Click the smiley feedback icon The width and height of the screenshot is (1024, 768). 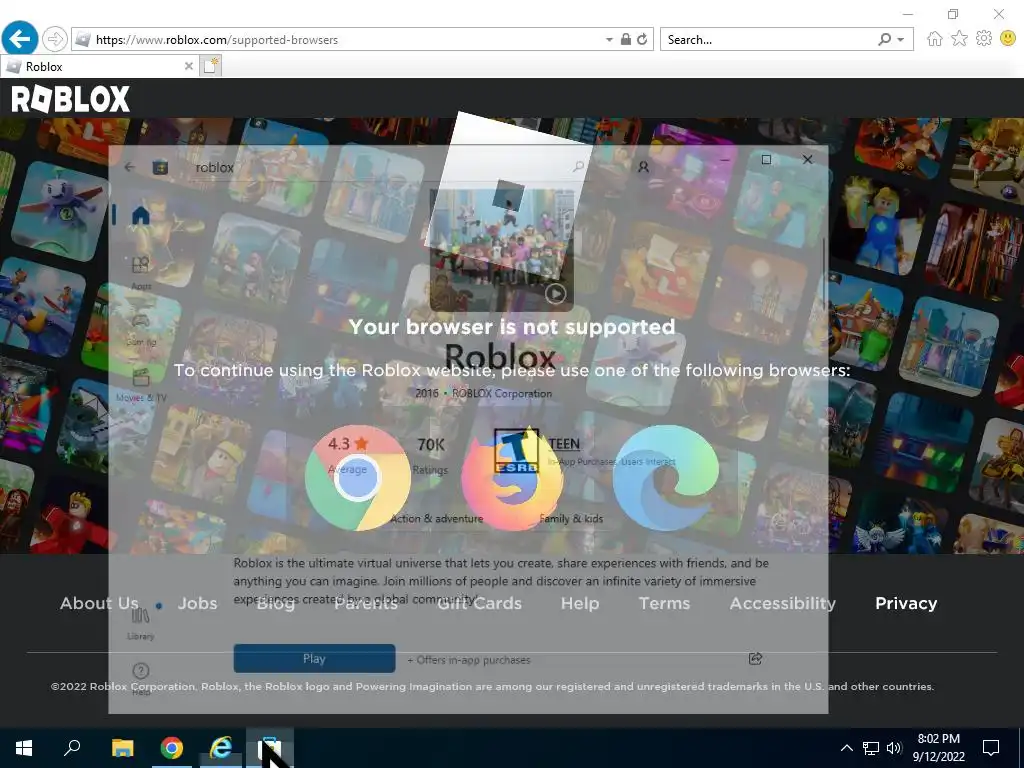(1008, 39)
